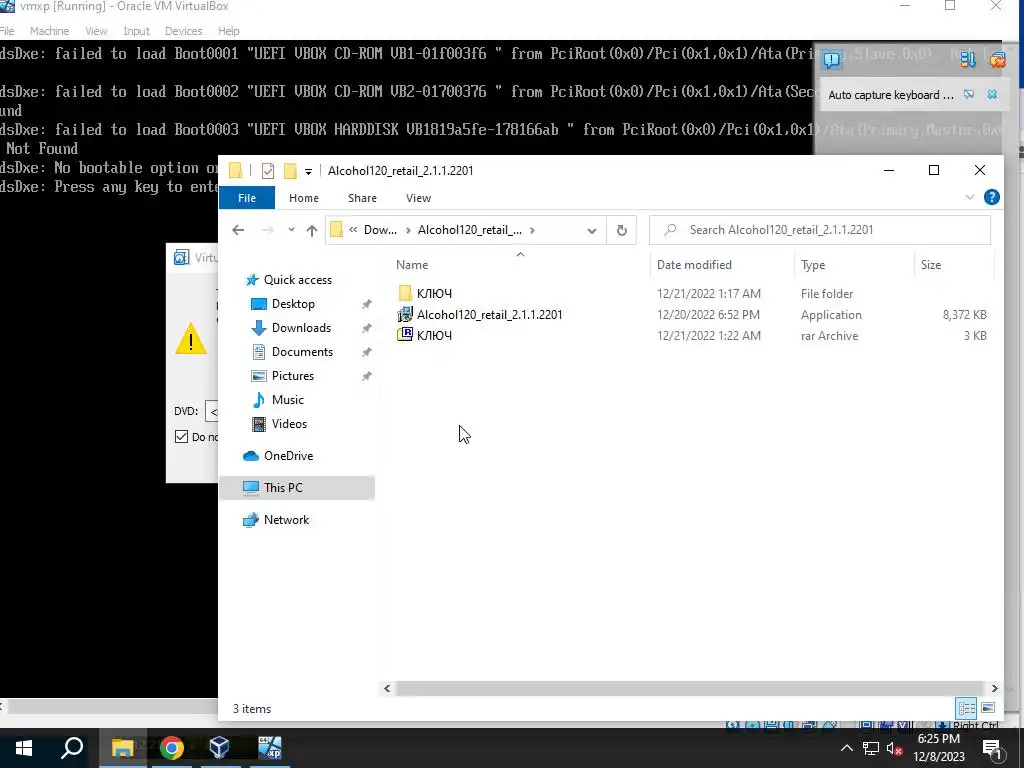Screen dimensions: 1024x768
Task: Refresh the current folder view
Action: tap(622, 230)
